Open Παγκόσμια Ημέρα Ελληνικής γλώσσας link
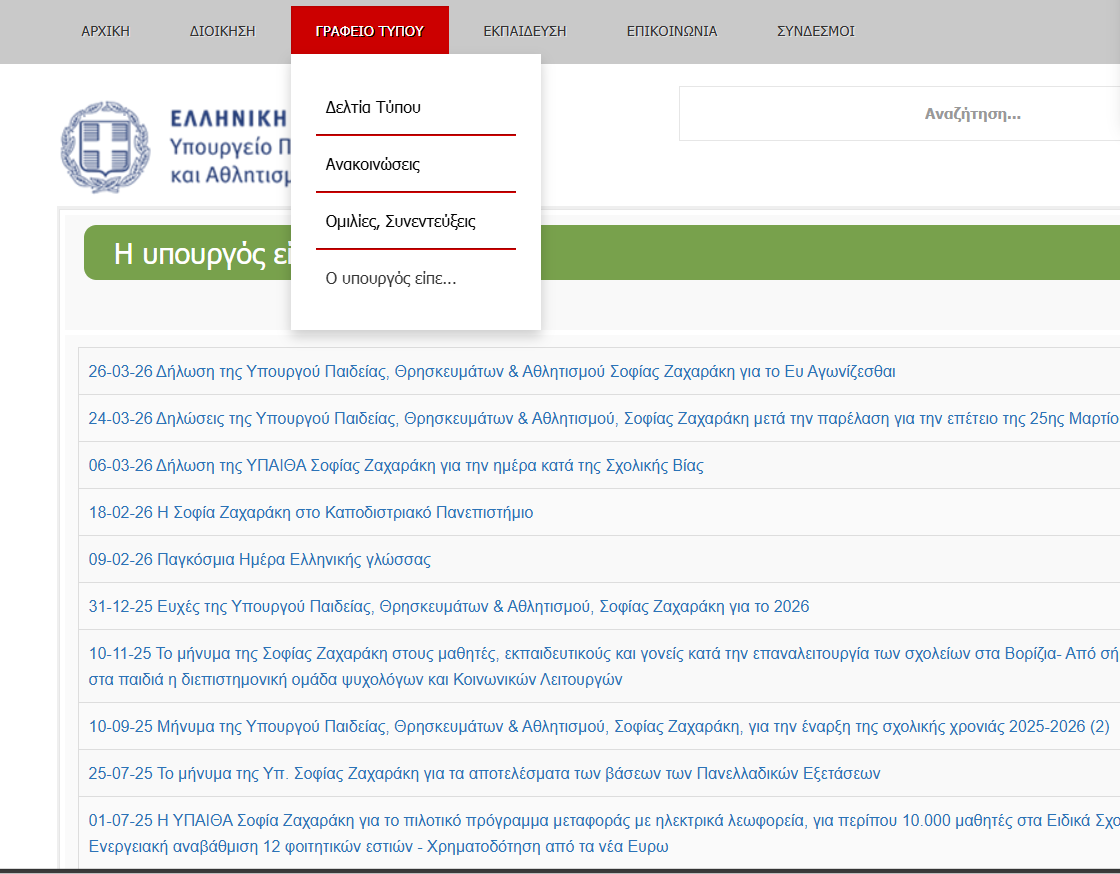This screenshot has height=874, width=1120. (x=259, y=560)
